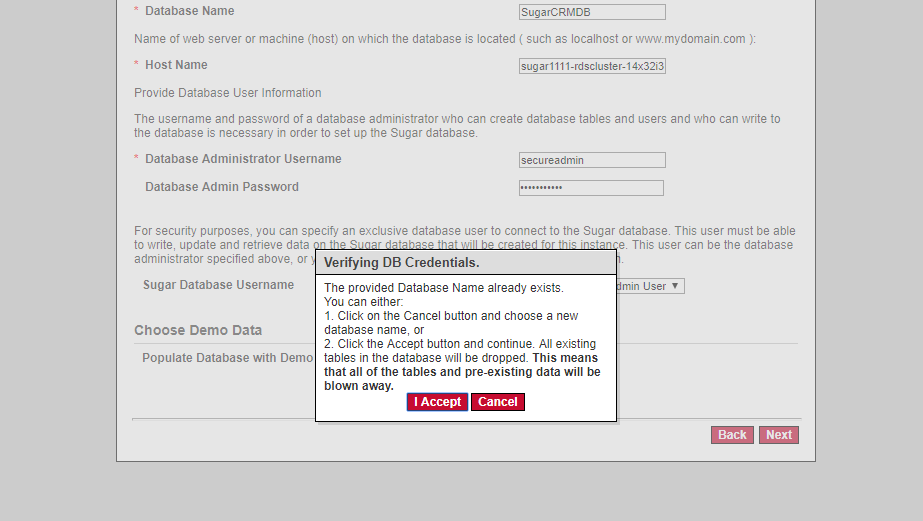Image resolution: width=923 pixels, height=521 pixels.
Task: Click the bold data loss warning text
Action: 462,372
